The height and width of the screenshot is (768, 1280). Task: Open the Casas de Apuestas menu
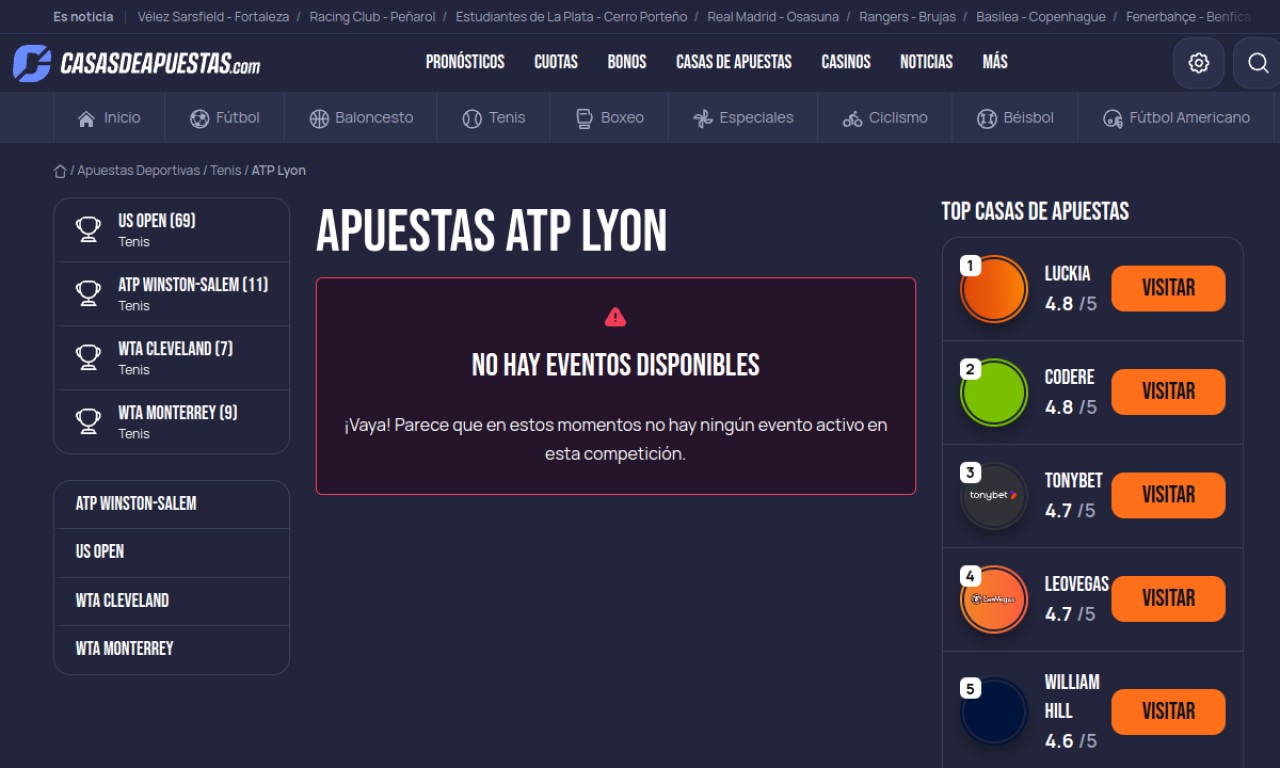click(x=734, y=62)
